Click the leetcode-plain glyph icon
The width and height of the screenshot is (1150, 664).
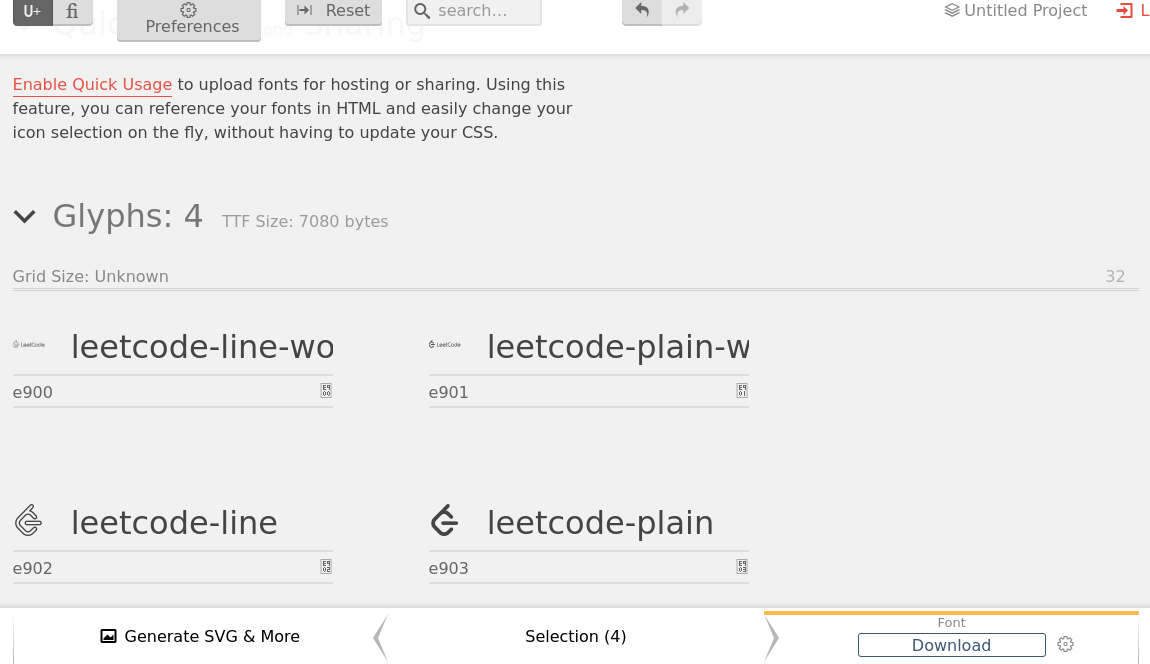coord(444,521)
